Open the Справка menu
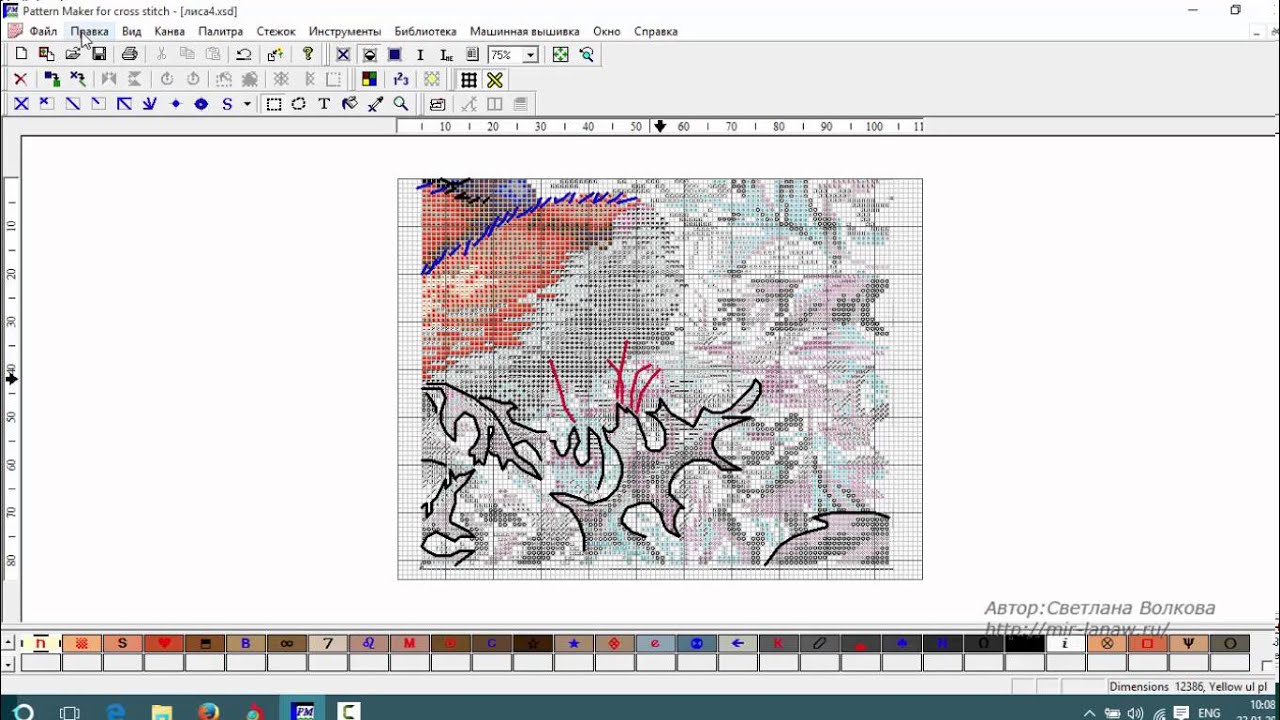Viewport: 1280px width, 720px height. [x=656, y=31]
